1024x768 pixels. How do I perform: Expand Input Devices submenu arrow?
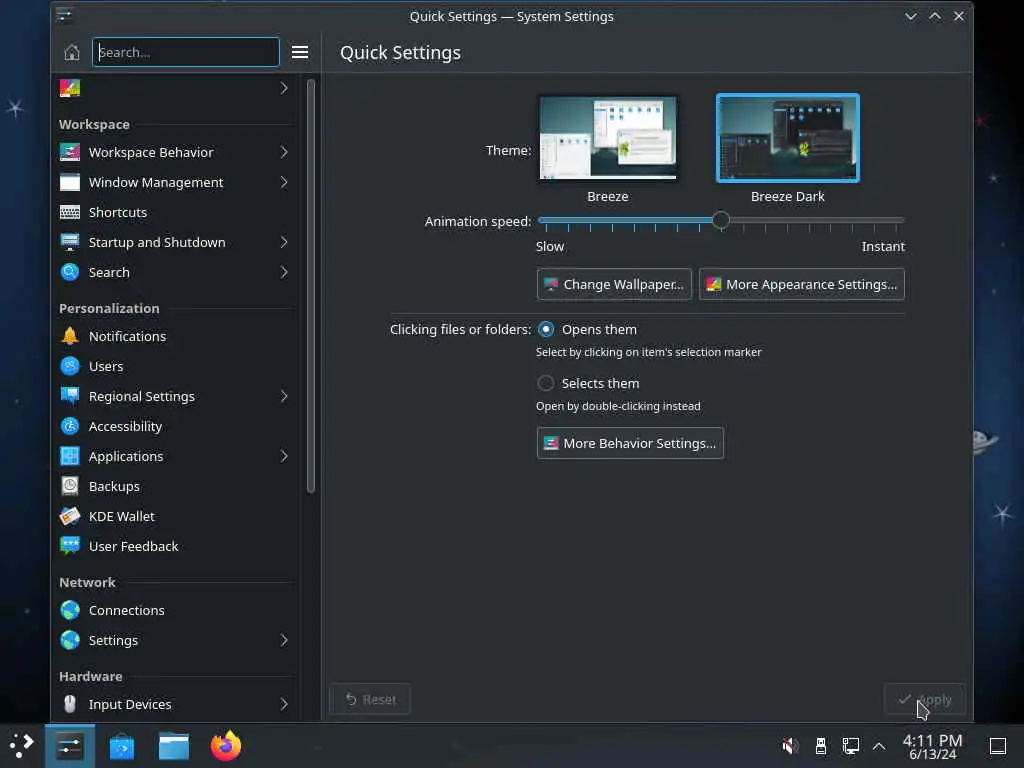[284, 705]
